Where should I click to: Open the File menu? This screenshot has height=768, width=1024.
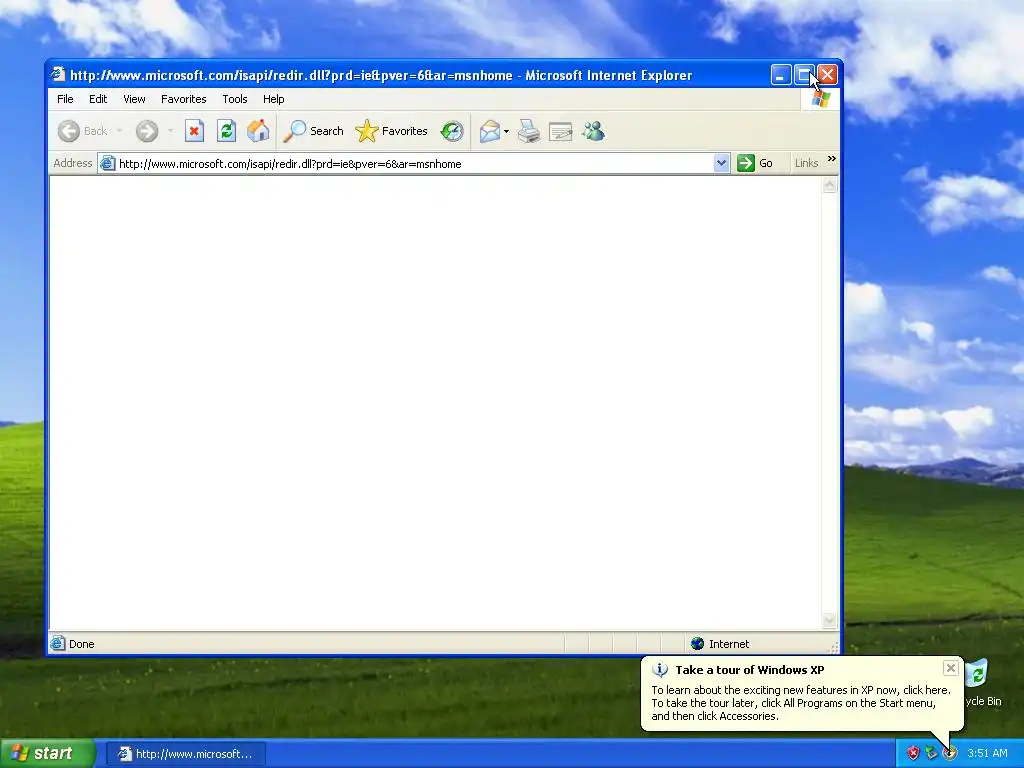click(x=65, y=99)
